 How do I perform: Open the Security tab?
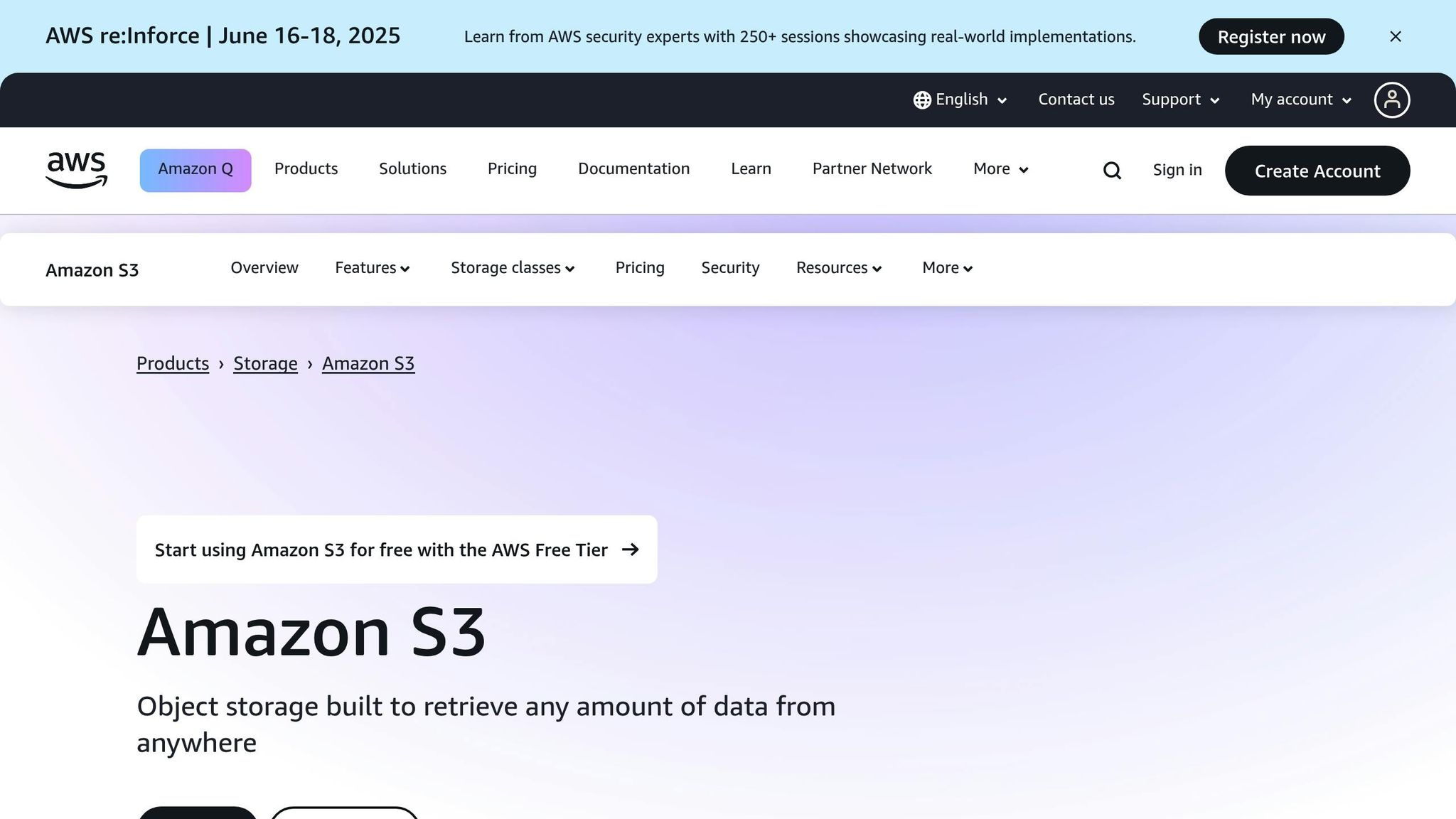[x=730, y=268]
